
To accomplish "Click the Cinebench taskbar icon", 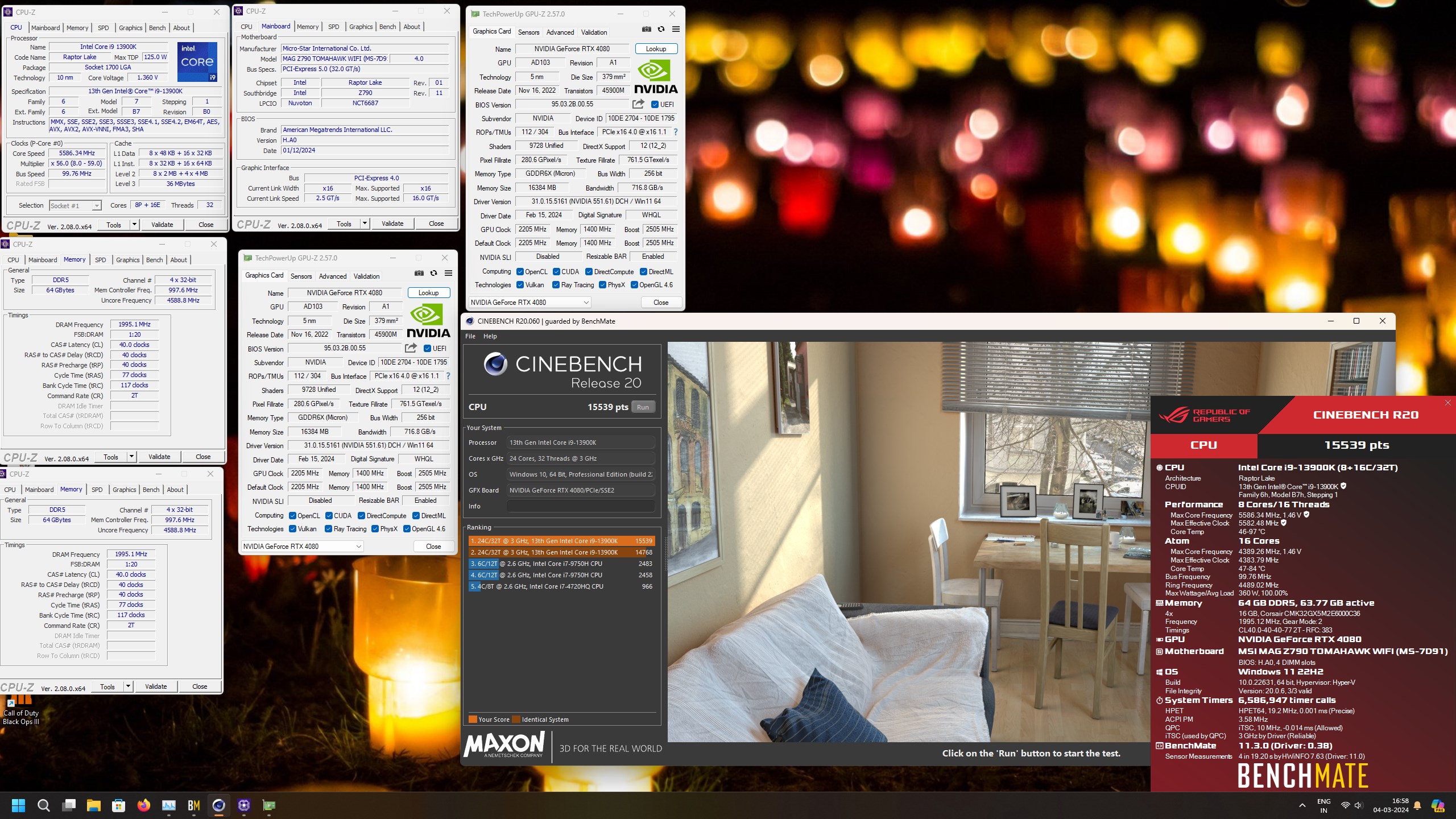I will tap(218, 805).
